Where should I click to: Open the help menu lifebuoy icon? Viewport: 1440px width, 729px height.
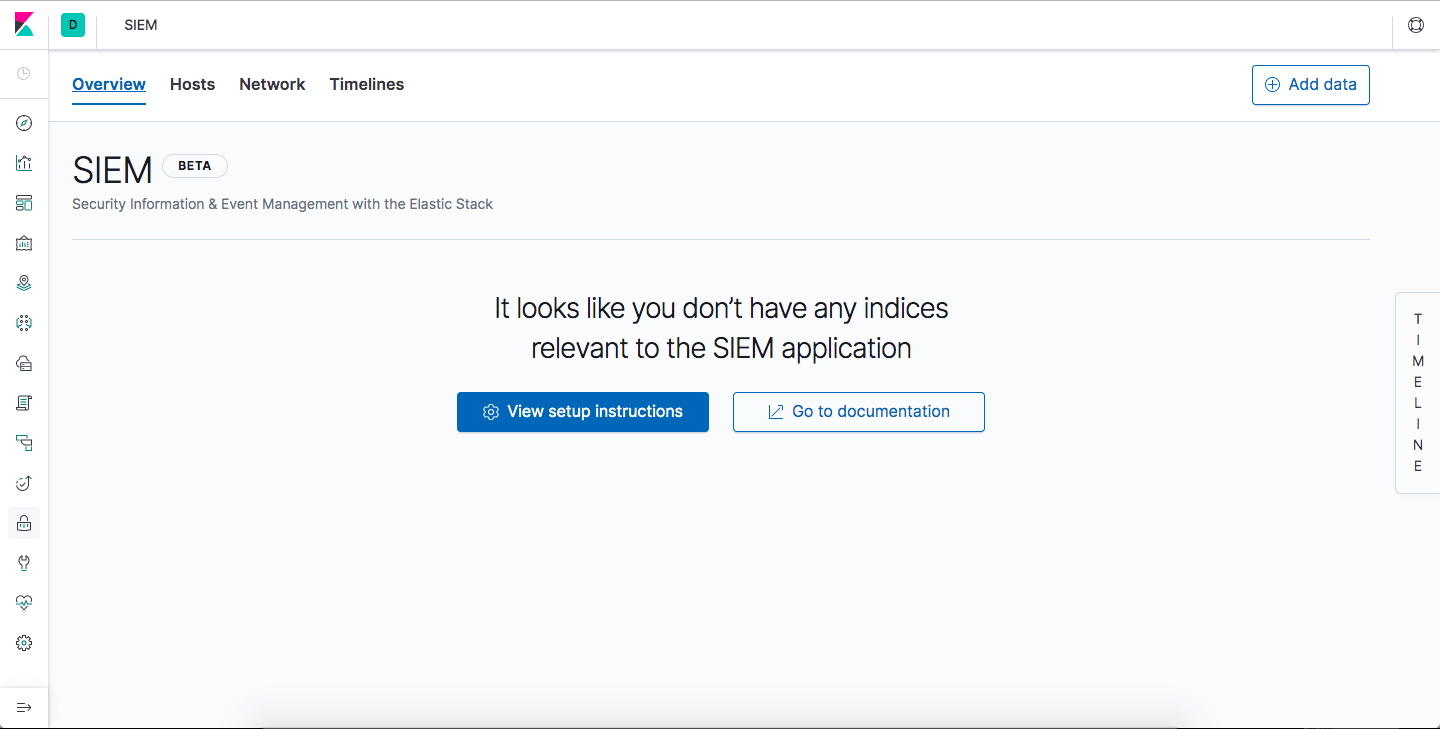coord(1416,25)
